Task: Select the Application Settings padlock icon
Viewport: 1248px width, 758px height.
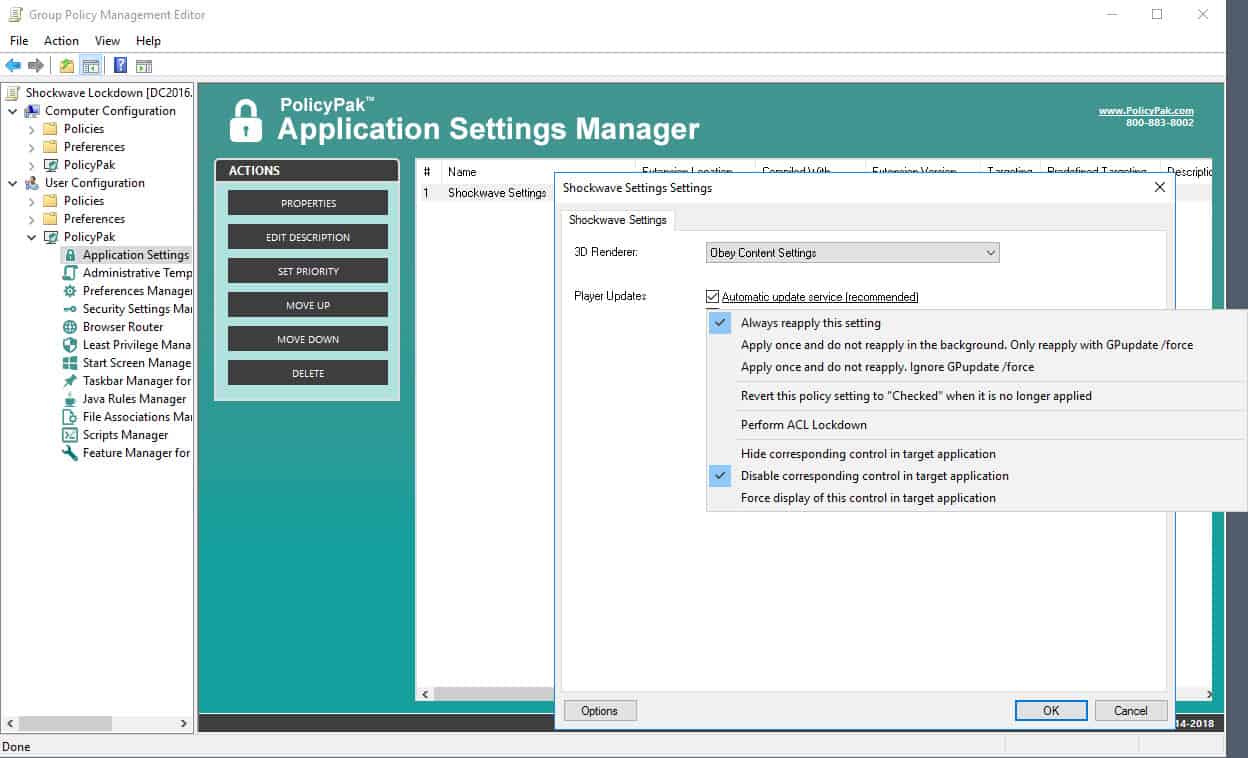Action: tap(70, 255)
